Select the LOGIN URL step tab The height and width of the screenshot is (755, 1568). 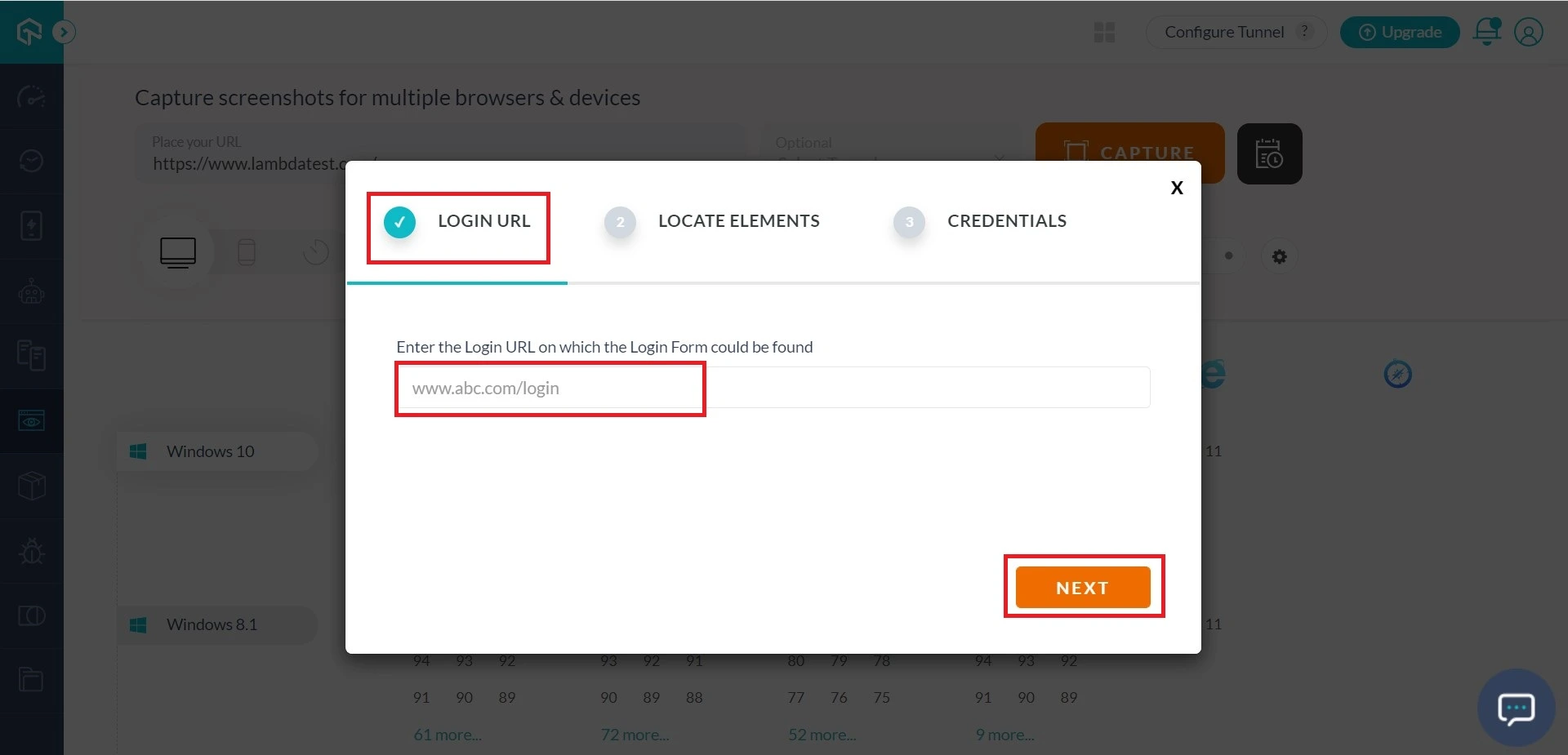point(458,221)
